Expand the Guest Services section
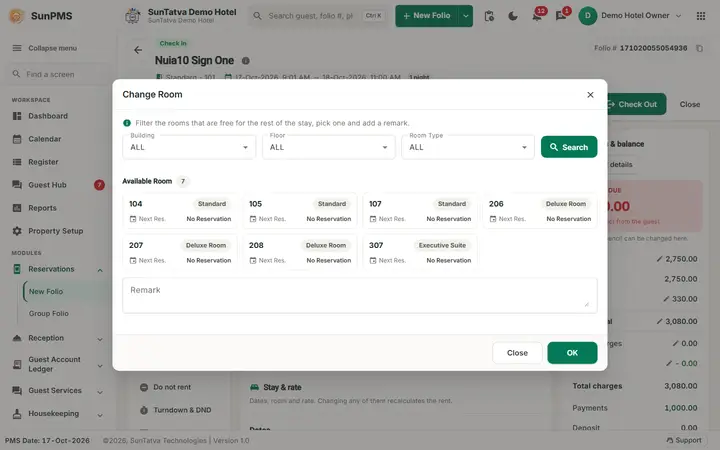Image resolution: width=720 pixels, height=450 pixels. tap(100, 392)
